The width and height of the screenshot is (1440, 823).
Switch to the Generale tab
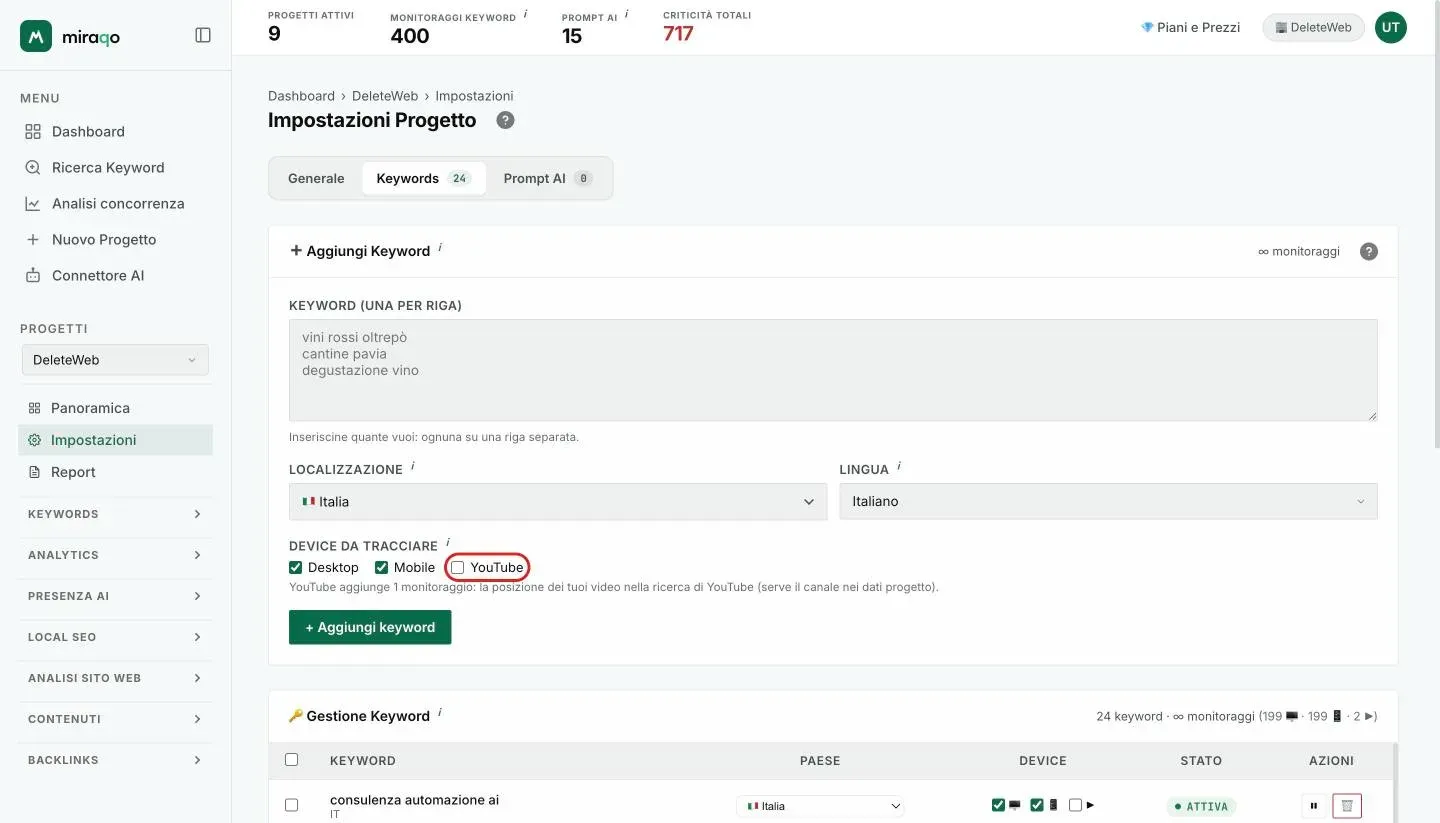(316, 178)
